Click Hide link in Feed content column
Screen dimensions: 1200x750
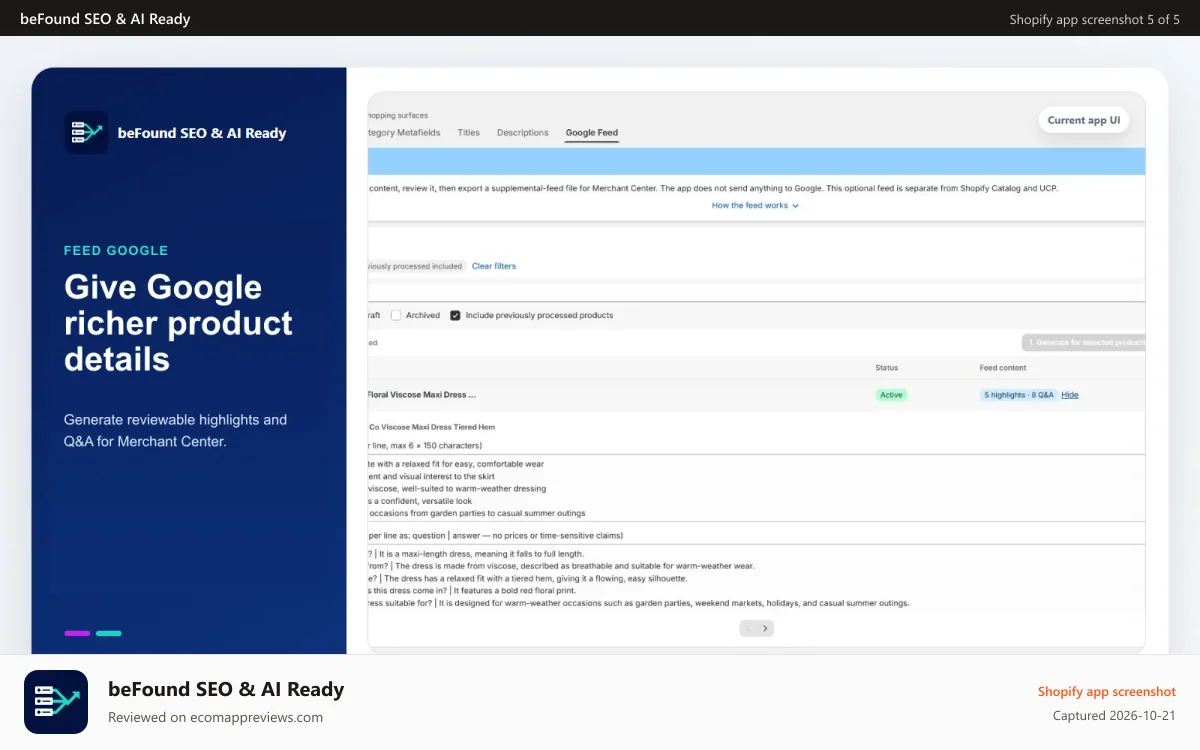pyautogui.click(x=1070, y=395)
